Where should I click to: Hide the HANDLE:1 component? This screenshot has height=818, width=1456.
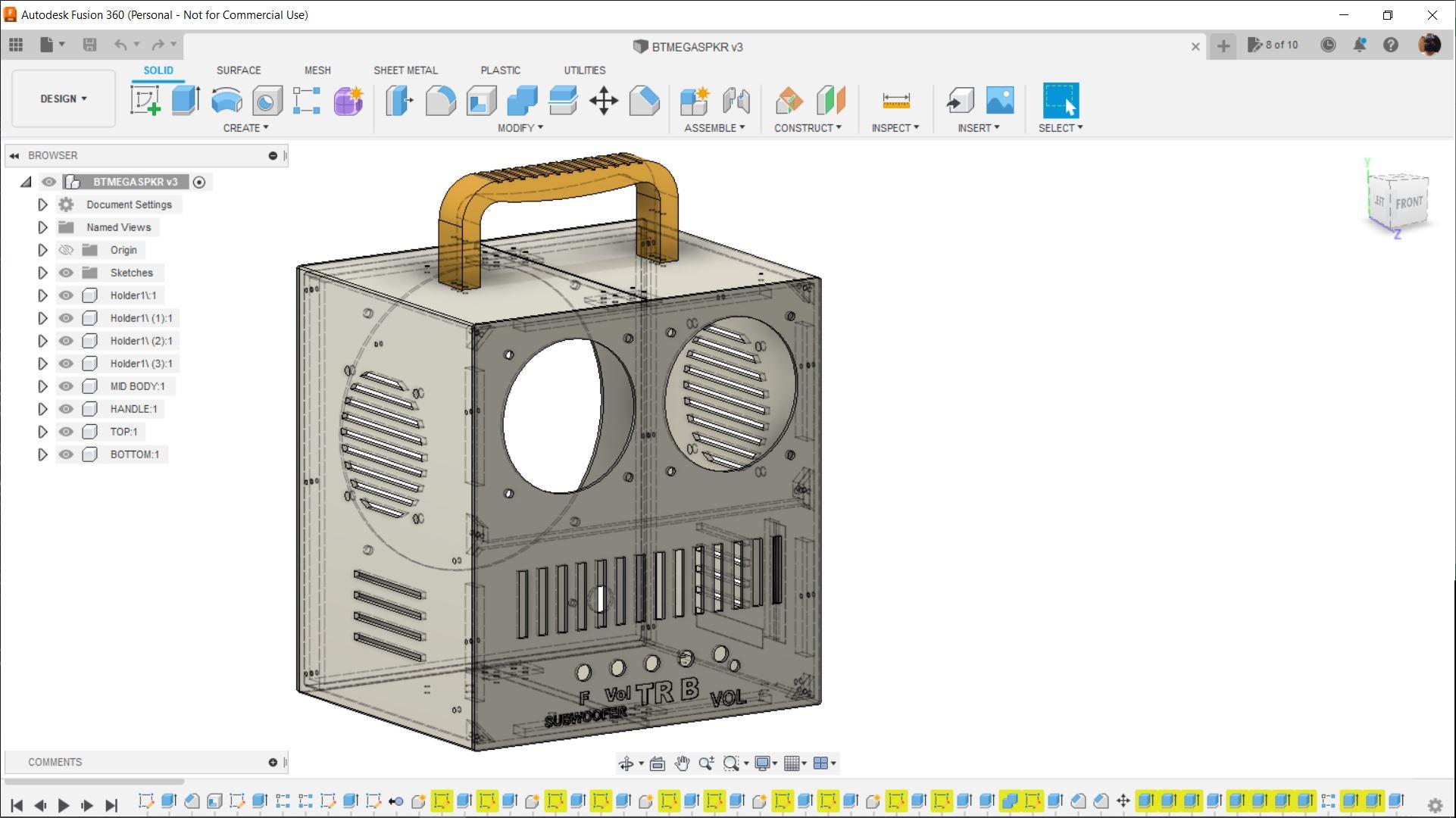tap(66, 409)
